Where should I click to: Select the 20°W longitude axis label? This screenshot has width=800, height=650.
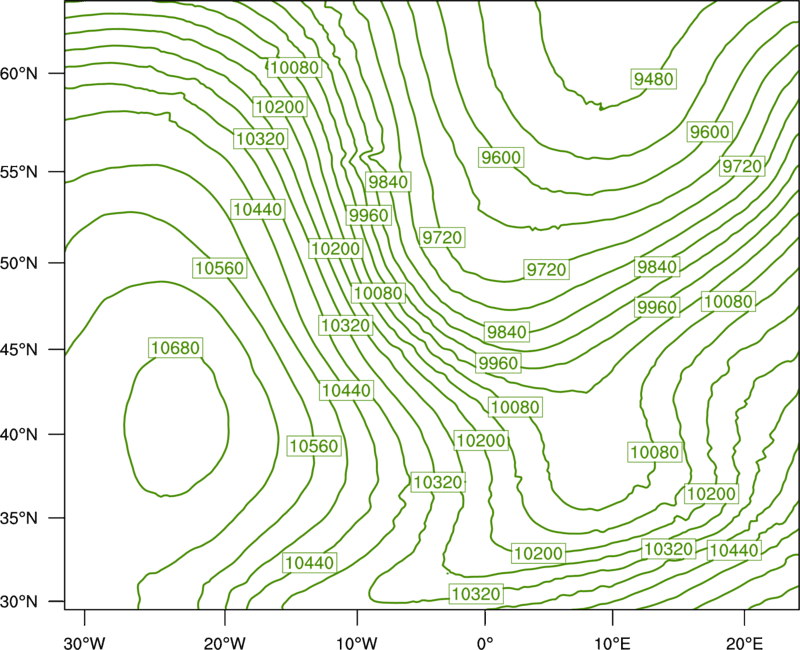pyautogui.click(x=224, y=643)
